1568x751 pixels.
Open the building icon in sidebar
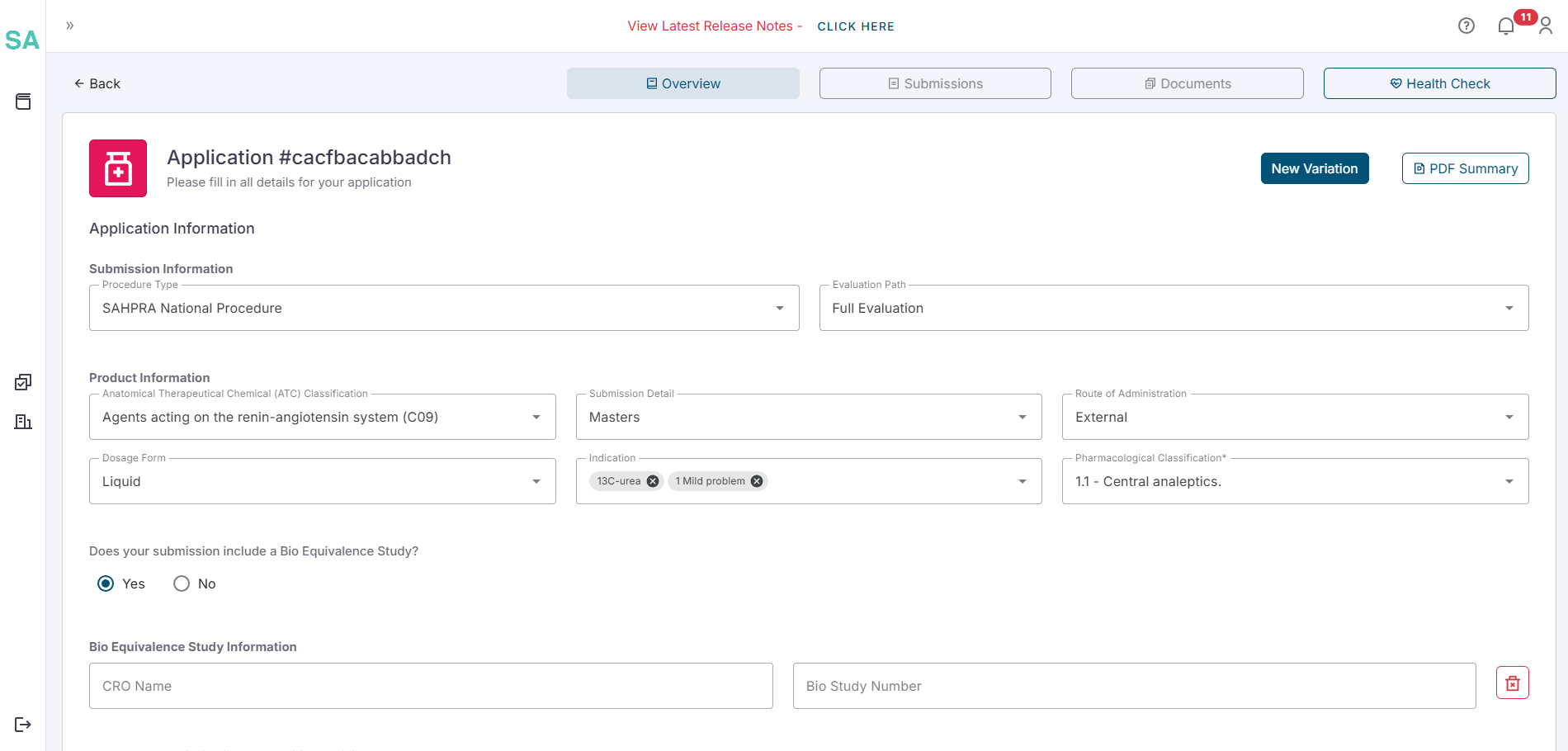(x=23, y=422)
